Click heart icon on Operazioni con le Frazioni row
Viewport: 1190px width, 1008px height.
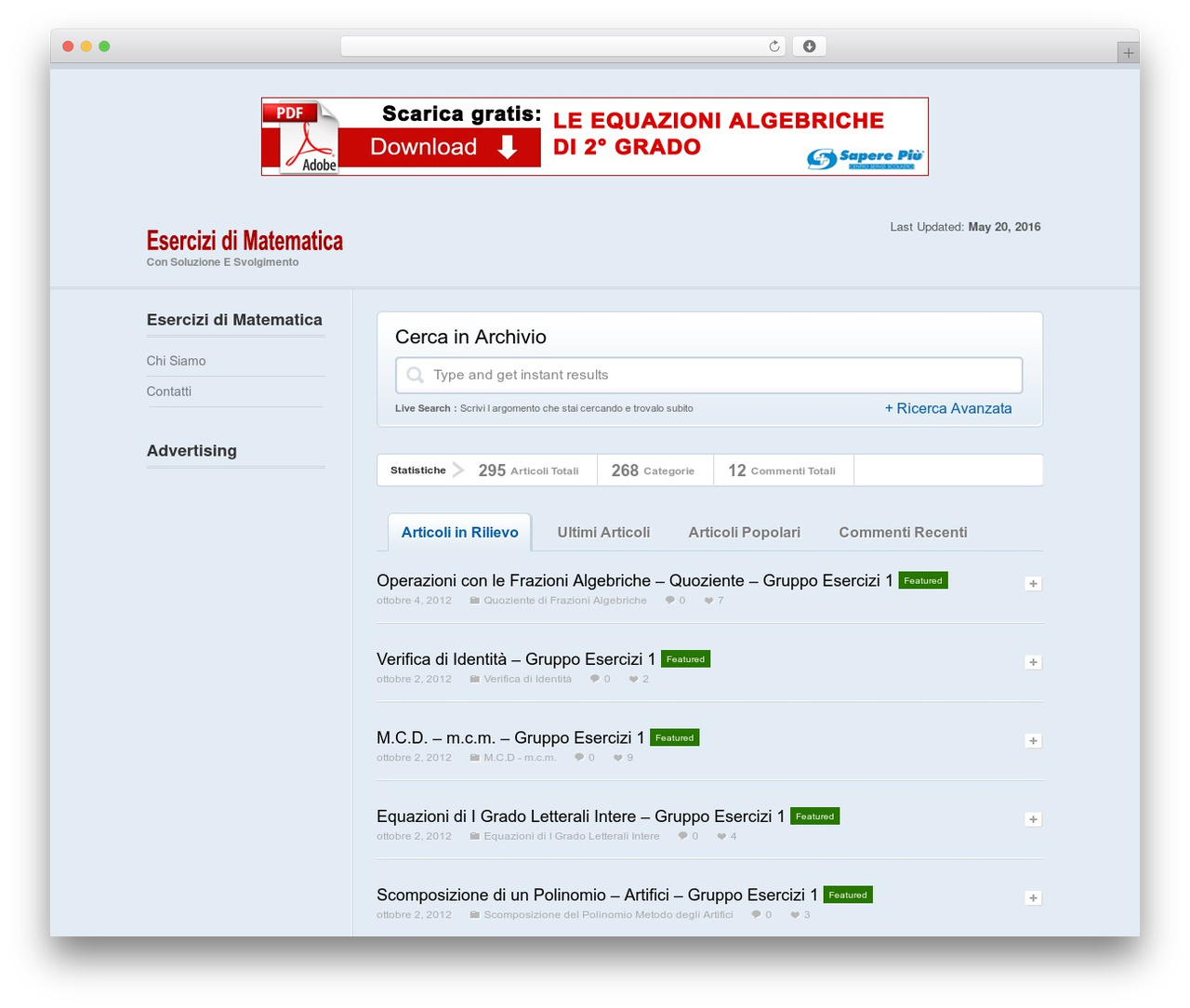click(708, 601)
